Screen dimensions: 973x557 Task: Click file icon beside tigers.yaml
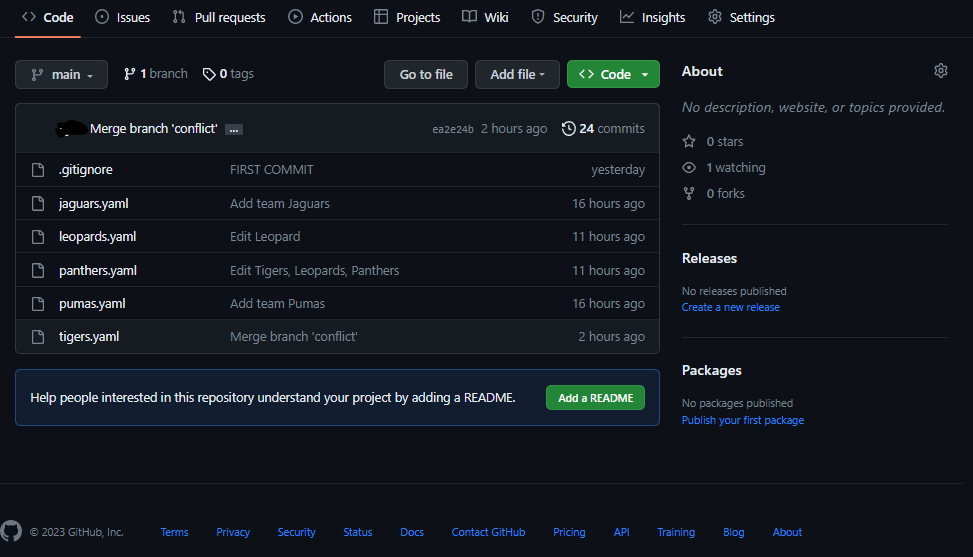38,337
